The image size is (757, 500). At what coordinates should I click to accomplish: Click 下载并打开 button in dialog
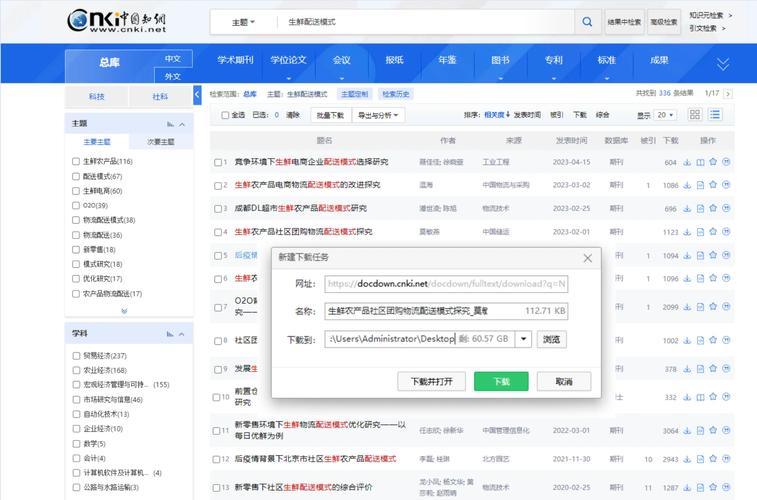[432, 382]
